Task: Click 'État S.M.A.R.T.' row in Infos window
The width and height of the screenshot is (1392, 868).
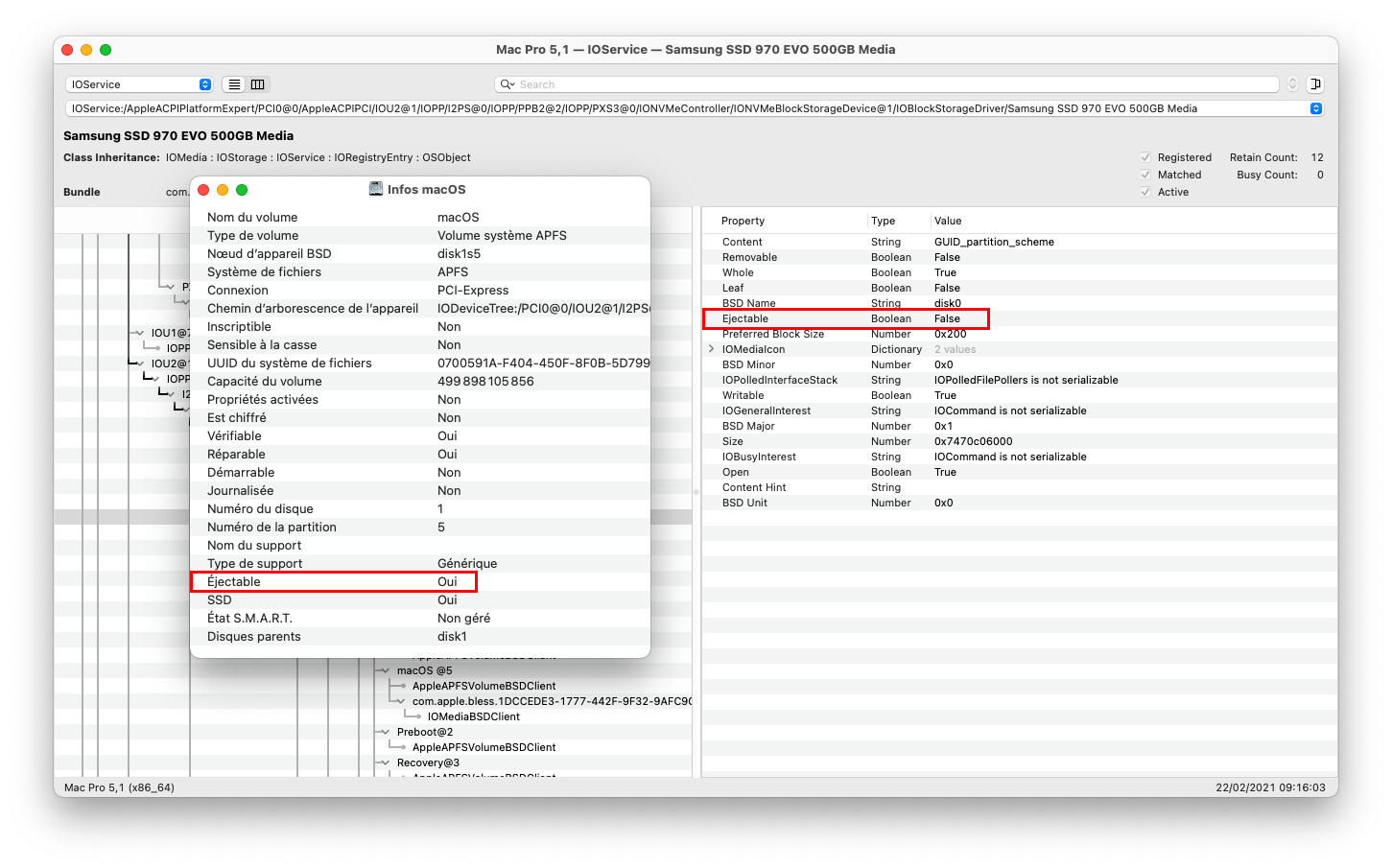Action: pyautogui.click(x=420, y=618)
